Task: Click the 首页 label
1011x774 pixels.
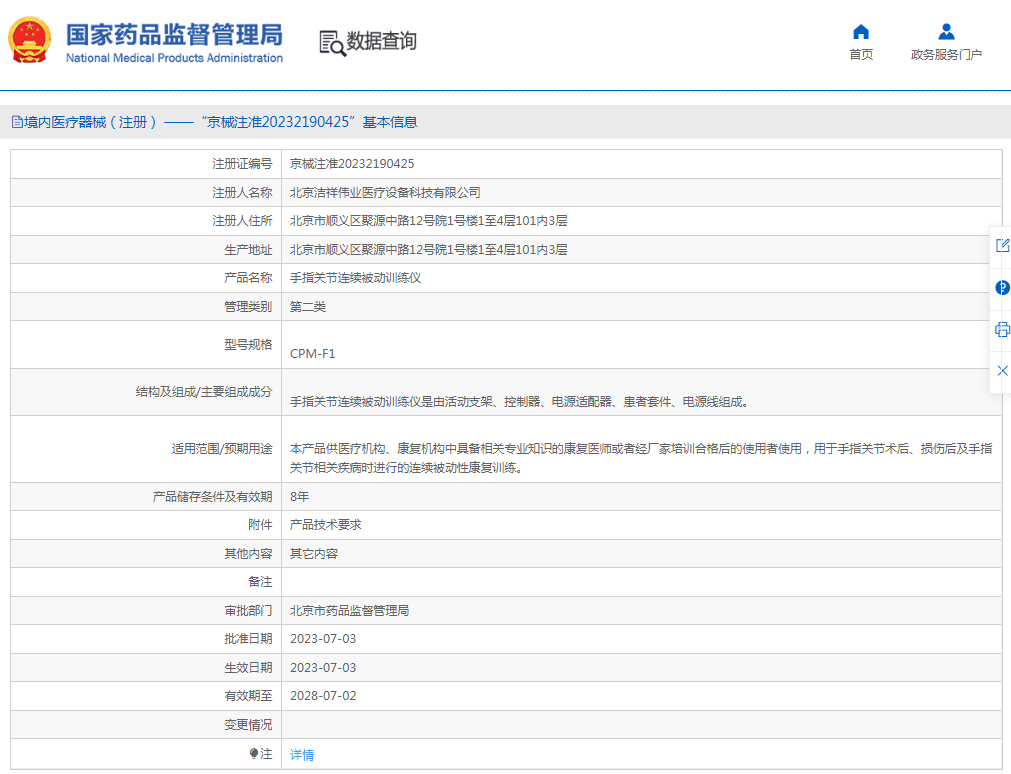Action: 861,55
